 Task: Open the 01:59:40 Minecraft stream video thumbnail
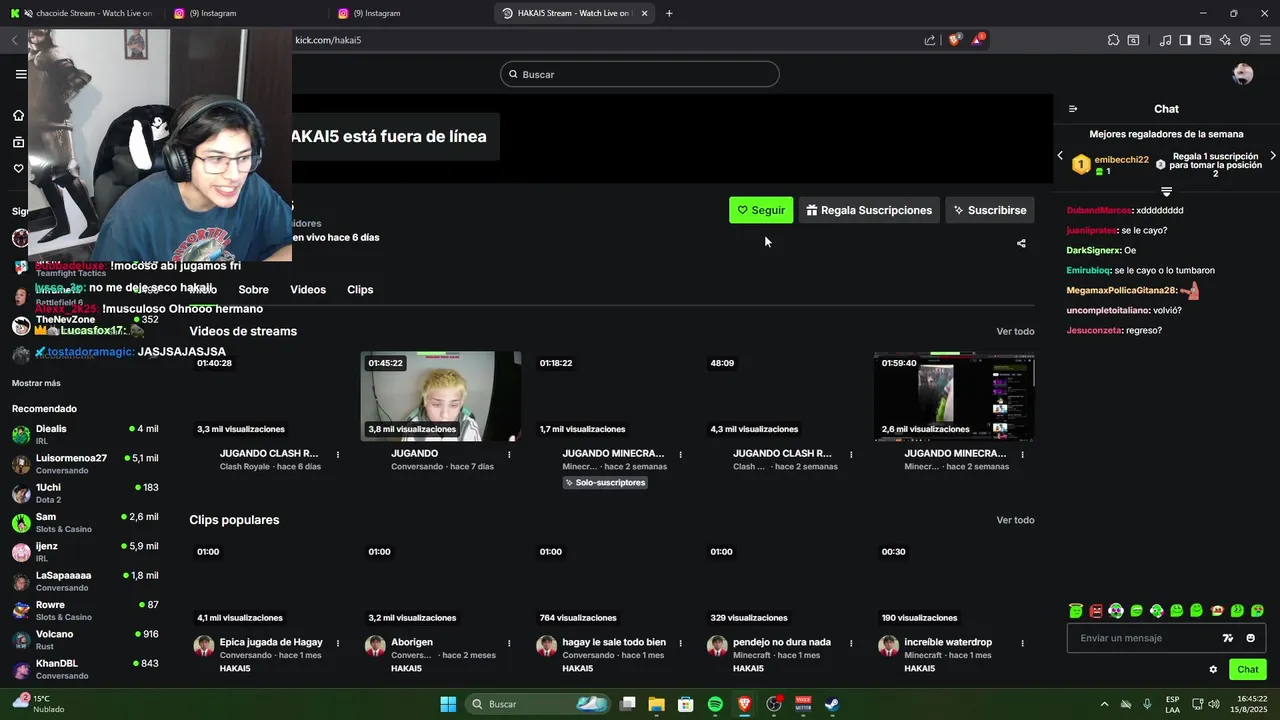click(954, 396)
